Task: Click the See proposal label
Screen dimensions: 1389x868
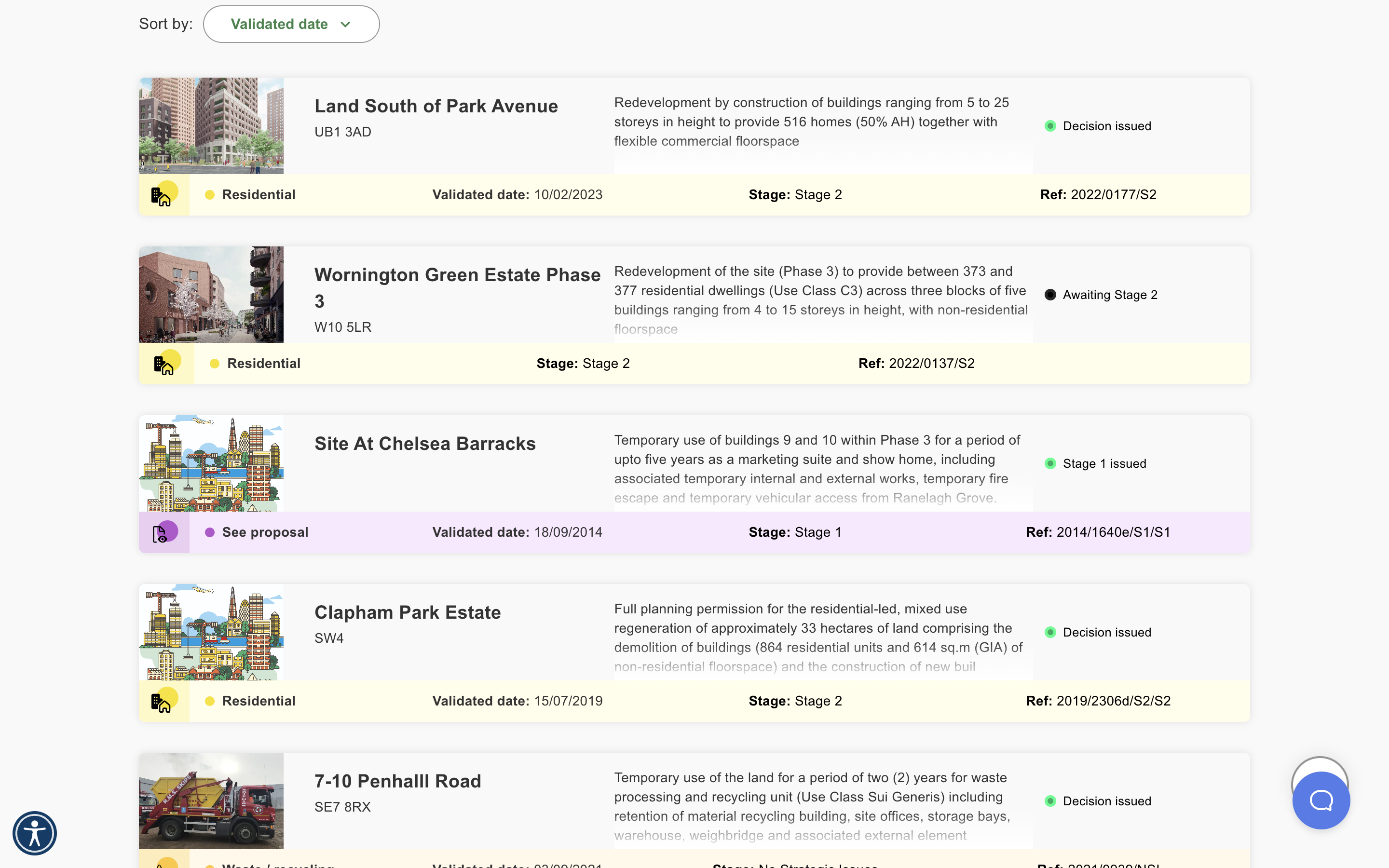Action: click(265, 532)
